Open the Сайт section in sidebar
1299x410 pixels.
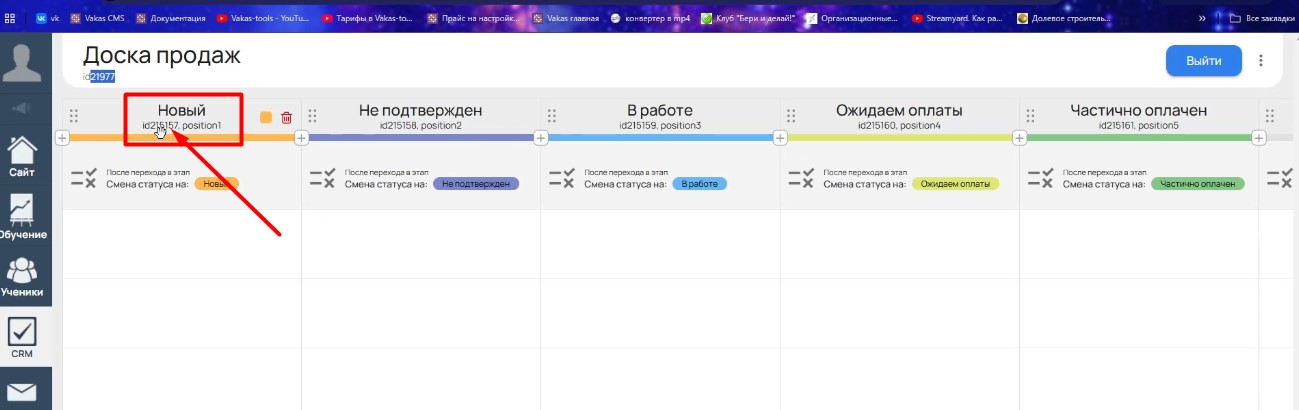[22, 157]
